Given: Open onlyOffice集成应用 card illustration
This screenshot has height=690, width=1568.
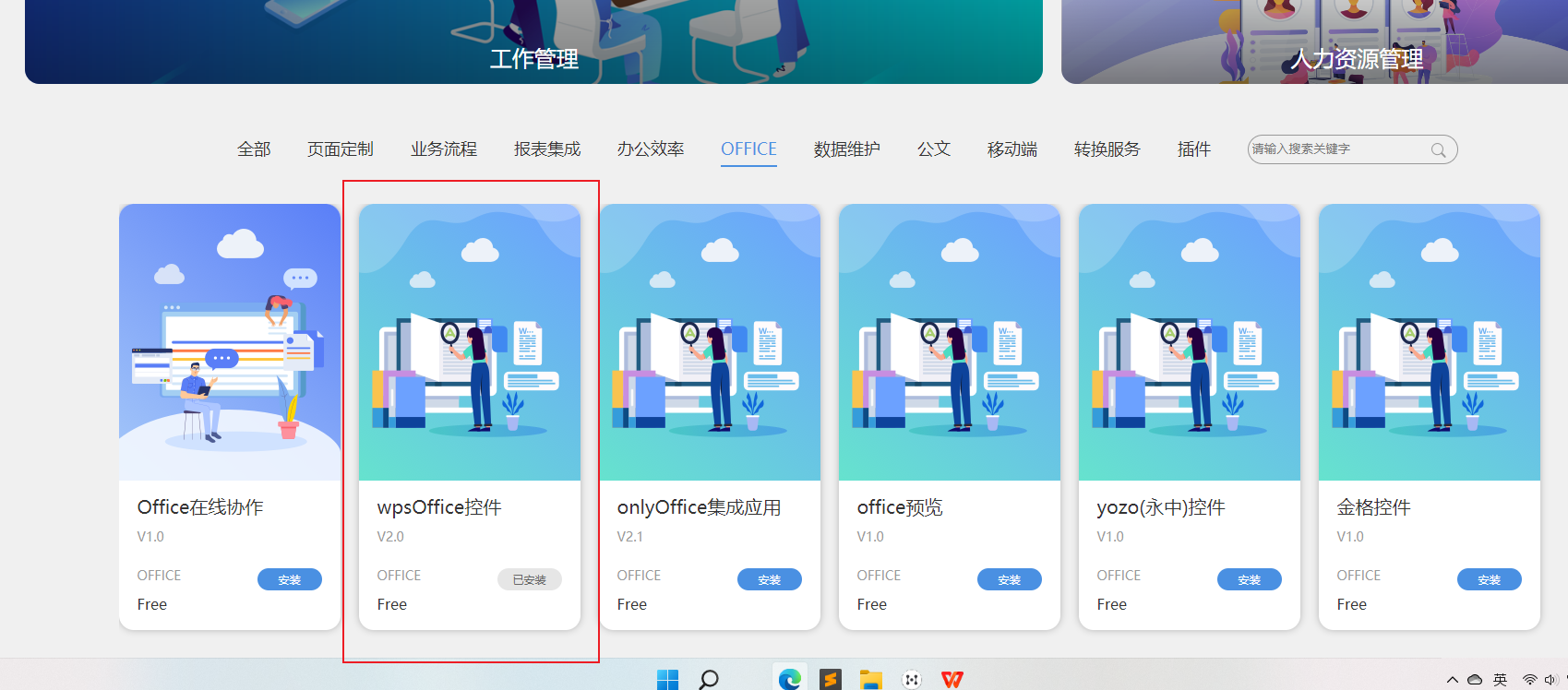Looking at the screenshot, I should [x=710, y=342].
